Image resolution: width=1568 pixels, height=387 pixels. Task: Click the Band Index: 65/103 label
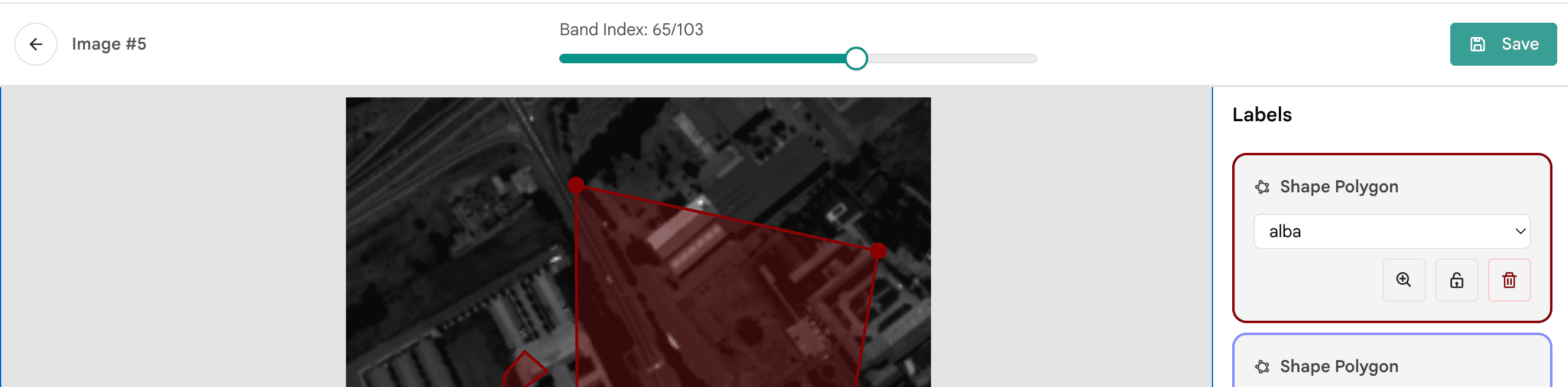tap(631, 30)
